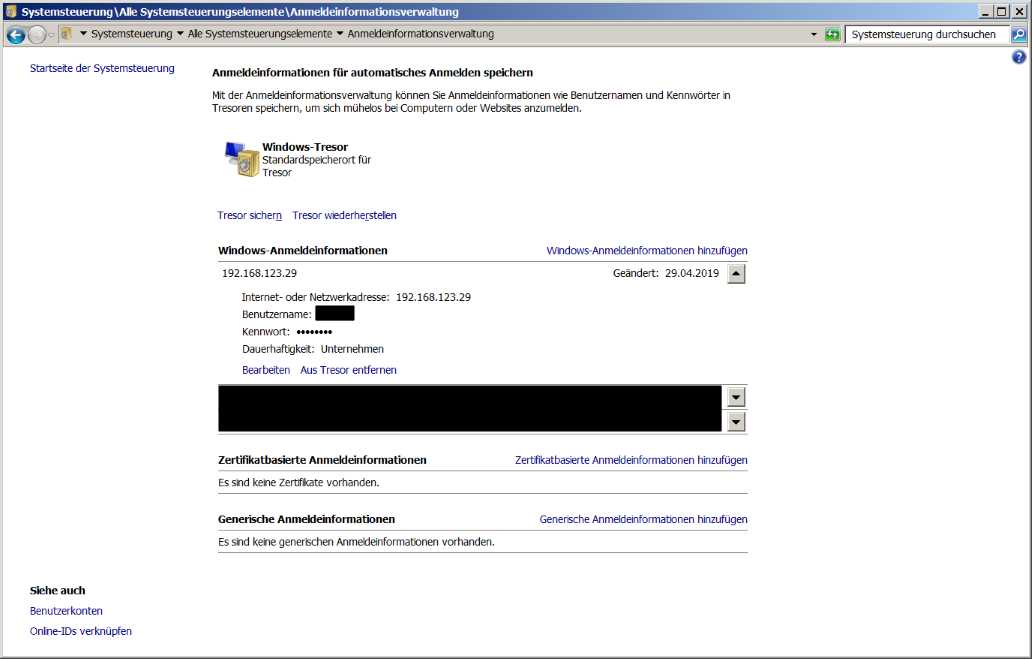Maximize the Anmeldeinformationsverwaltung window
The width and height of the screenshot is (1032, 659).
coord(1001,11)
